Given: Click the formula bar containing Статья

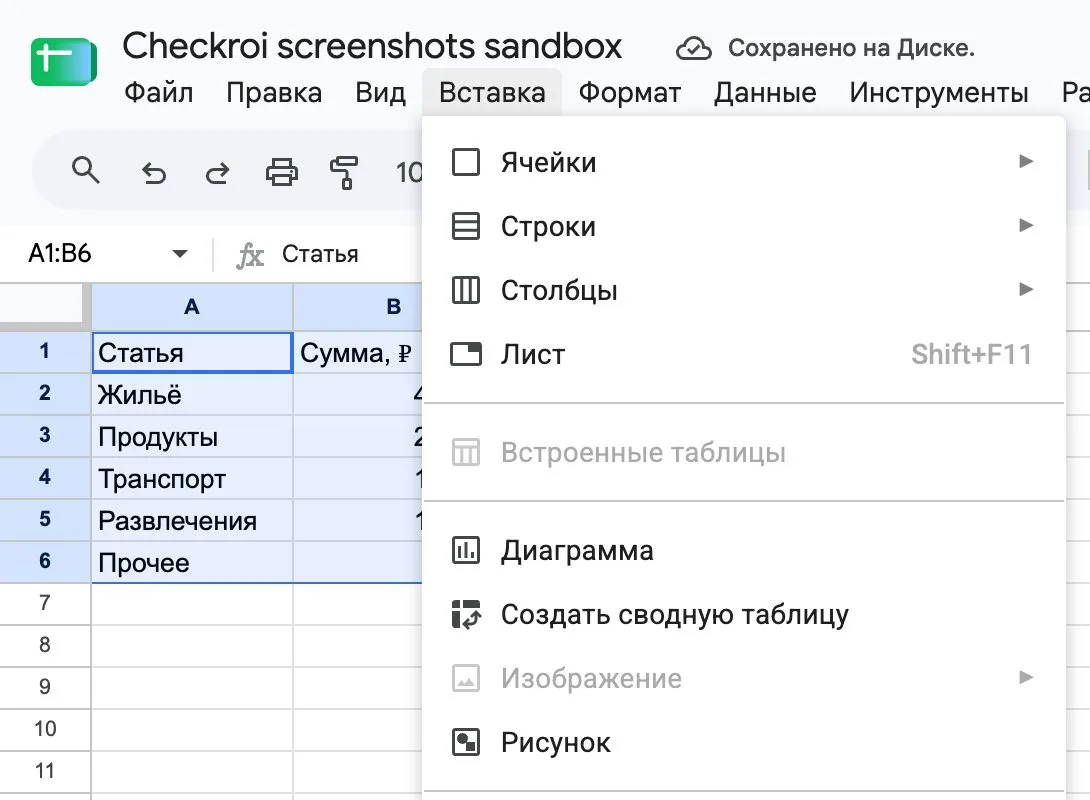Looking at the screenshot, I should click(320, 254).
